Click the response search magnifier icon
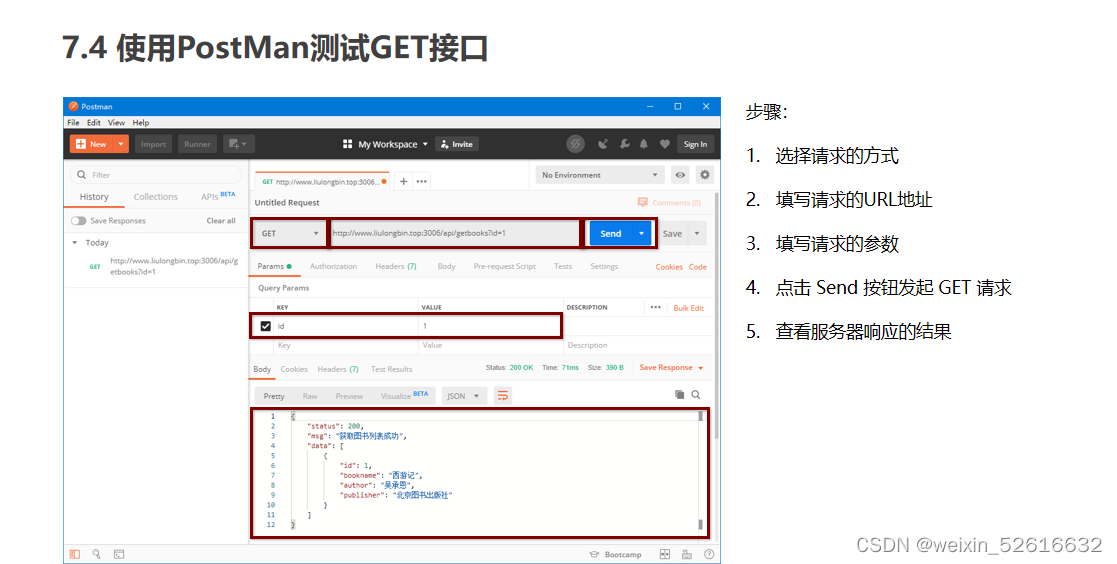Viewport: 1117px width, 564px height. 696,395
